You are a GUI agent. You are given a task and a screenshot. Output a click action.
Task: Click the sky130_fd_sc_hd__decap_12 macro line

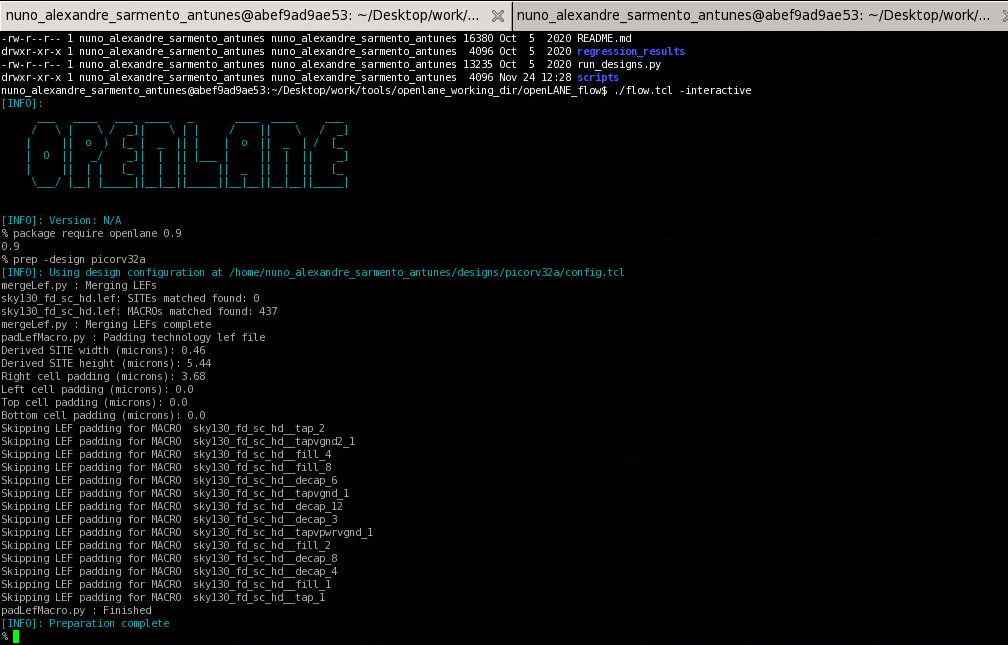pos(172,506)
